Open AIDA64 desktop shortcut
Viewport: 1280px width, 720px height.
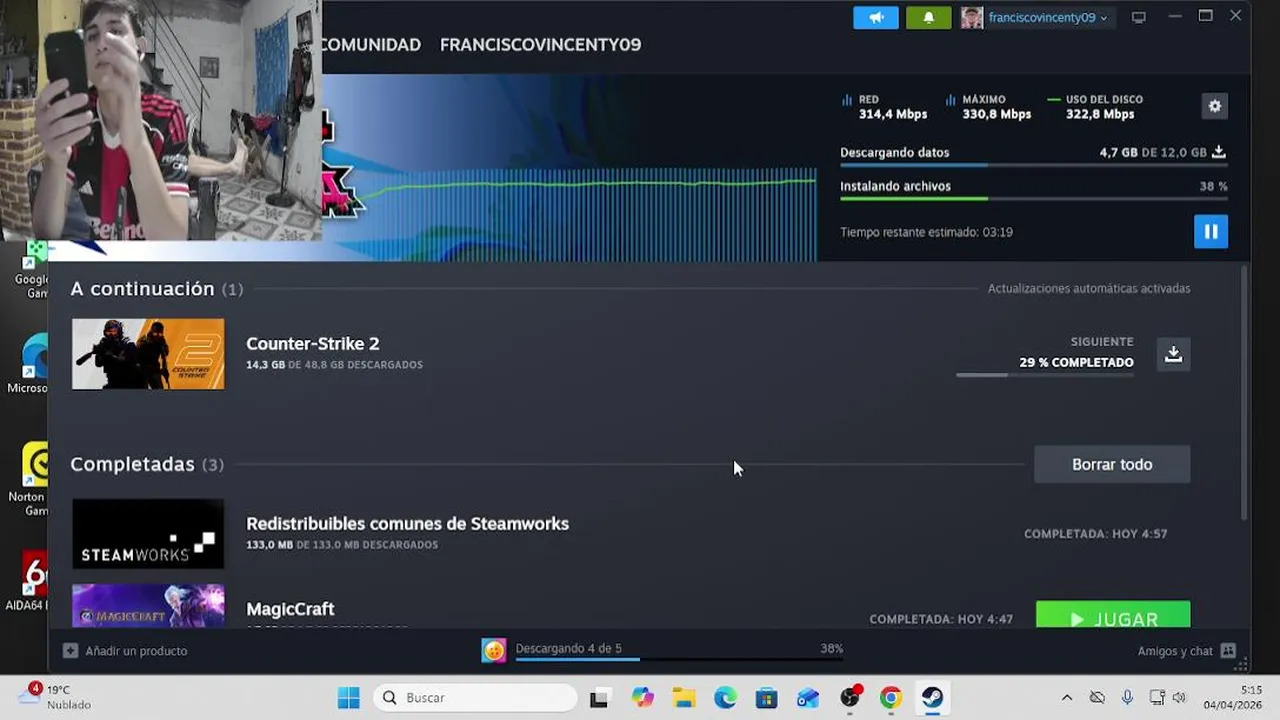click(x=30, y=580)
